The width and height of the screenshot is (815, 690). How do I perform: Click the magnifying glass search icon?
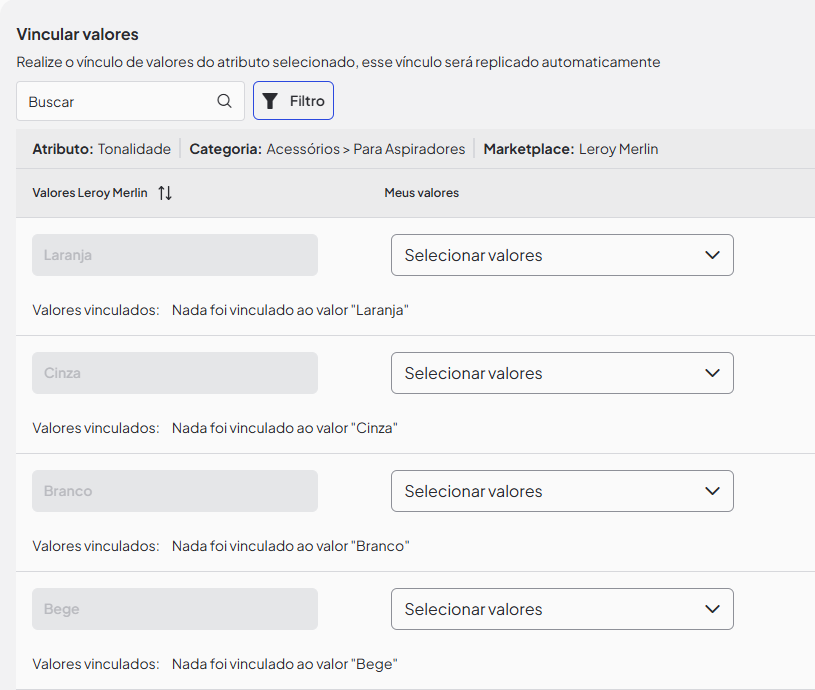tap(224, 101)
